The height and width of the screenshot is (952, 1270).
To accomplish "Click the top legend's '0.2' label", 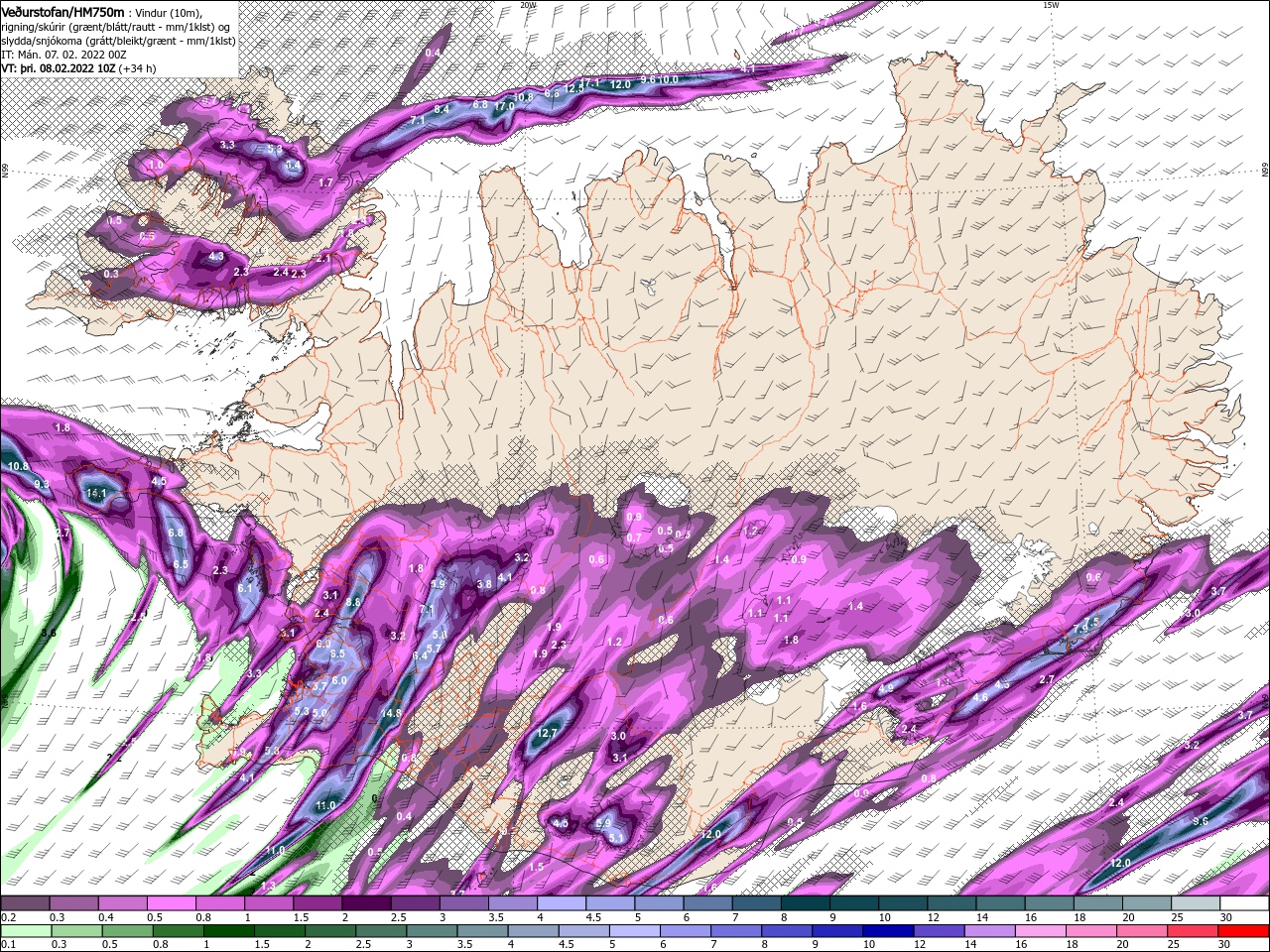I will [8, 917].
